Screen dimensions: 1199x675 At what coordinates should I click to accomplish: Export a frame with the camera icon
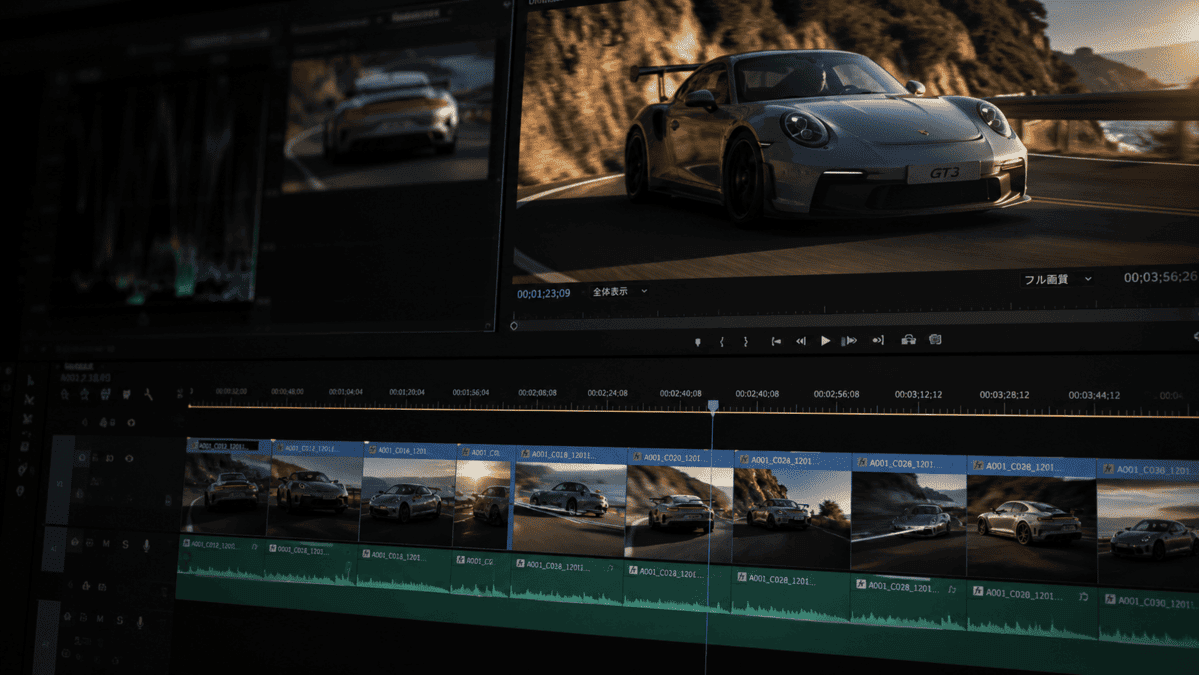pos(934,339)
